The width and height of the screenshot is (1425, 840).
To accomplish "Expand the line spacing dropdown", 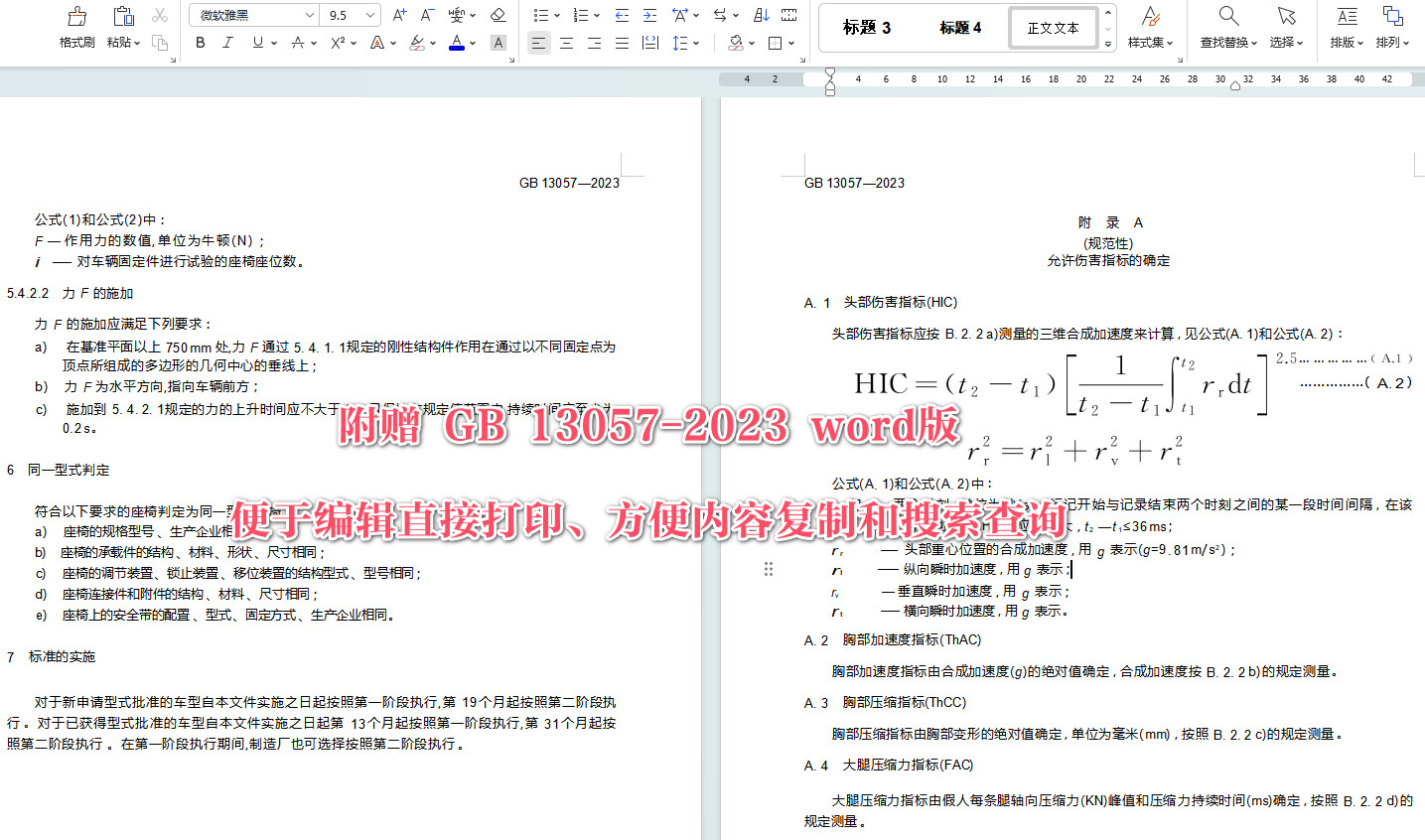I will [x=687, y=43].
